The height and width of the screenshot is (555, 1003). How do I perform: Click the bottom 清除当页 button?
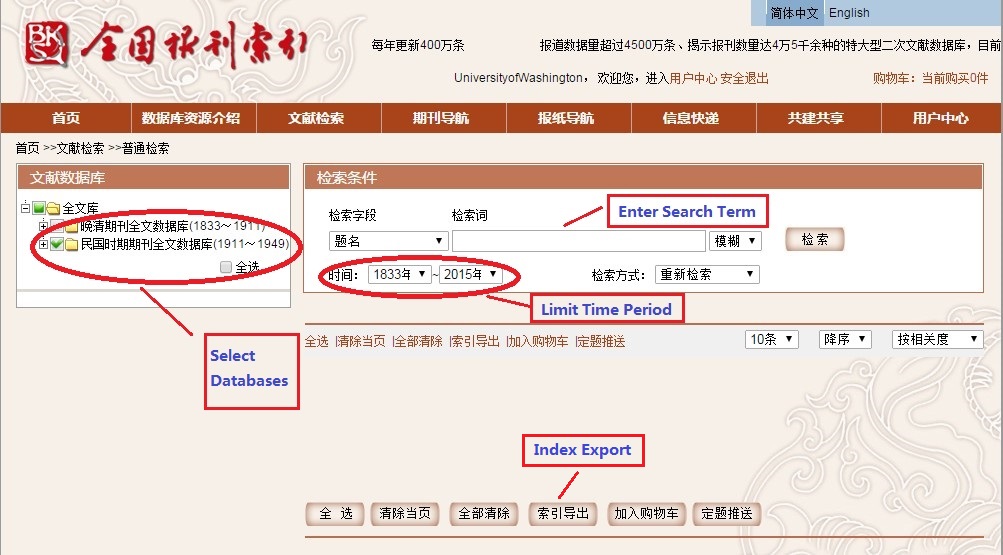pyautogui.click(x=405, y=513)
